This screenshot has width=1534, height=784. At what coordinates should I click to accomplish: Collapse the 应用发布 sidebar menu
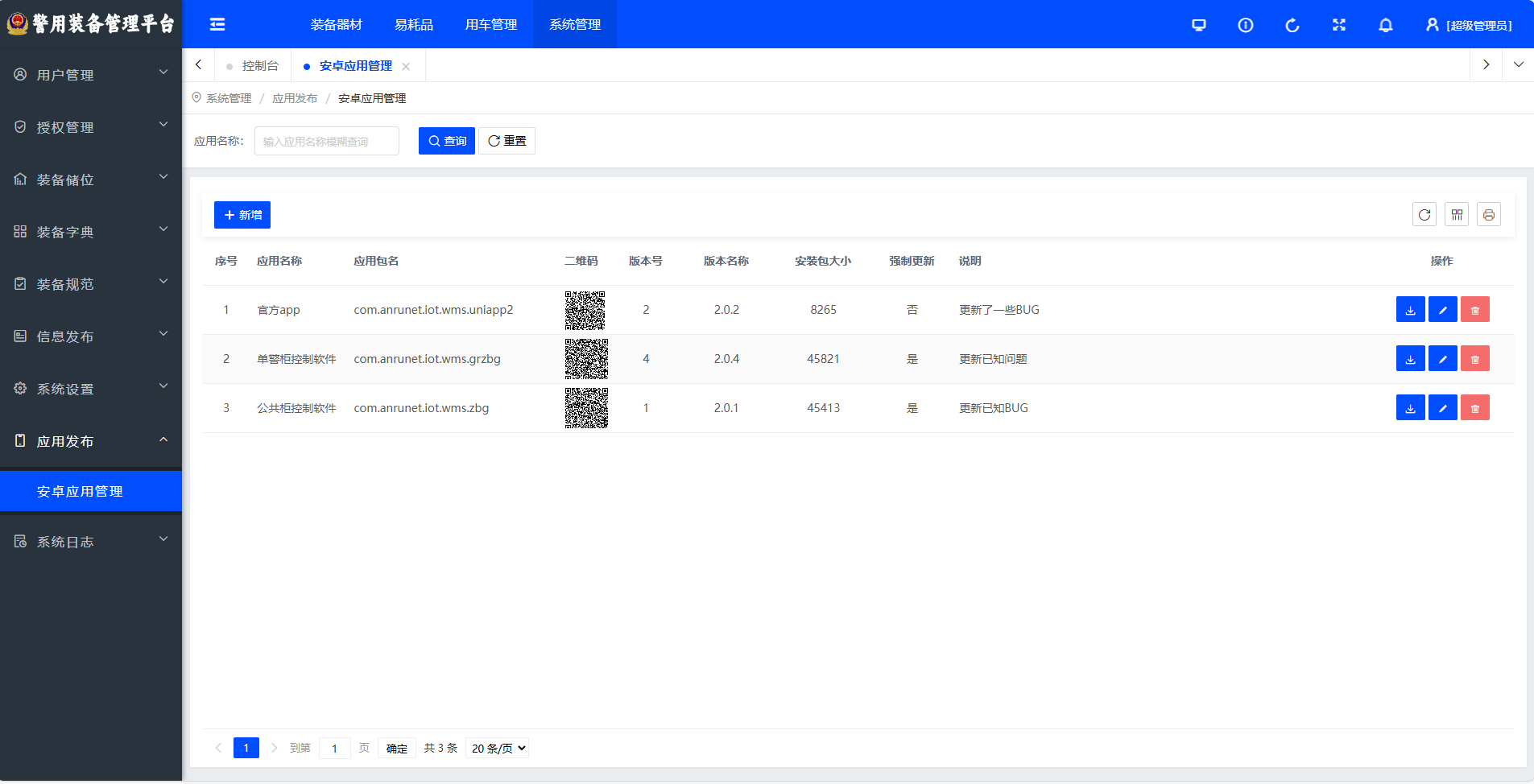click(x=90, y=441)
